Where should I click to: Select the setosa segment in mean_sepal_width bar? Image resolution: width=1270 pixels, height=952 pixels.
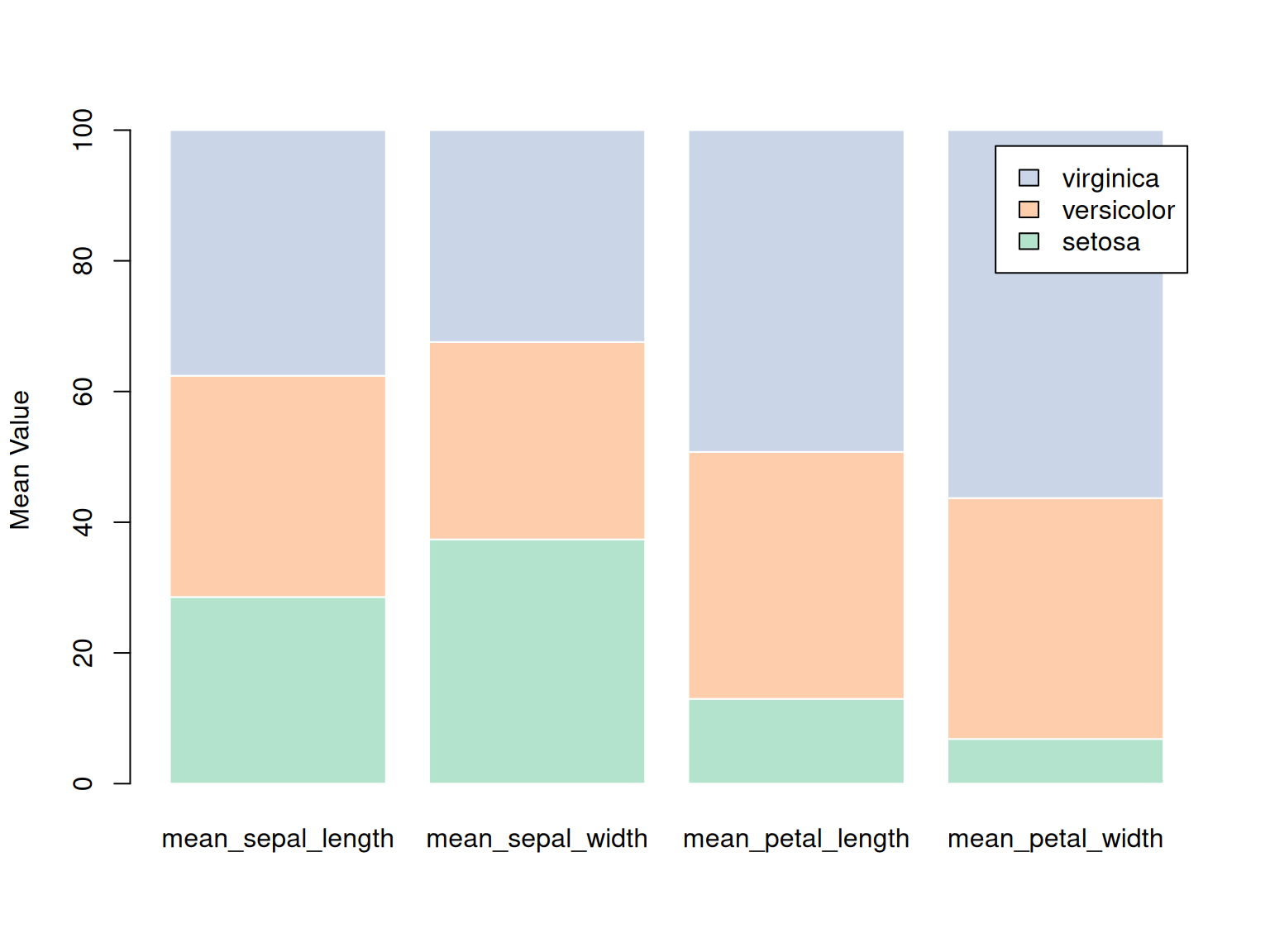(x=537, y=660)
